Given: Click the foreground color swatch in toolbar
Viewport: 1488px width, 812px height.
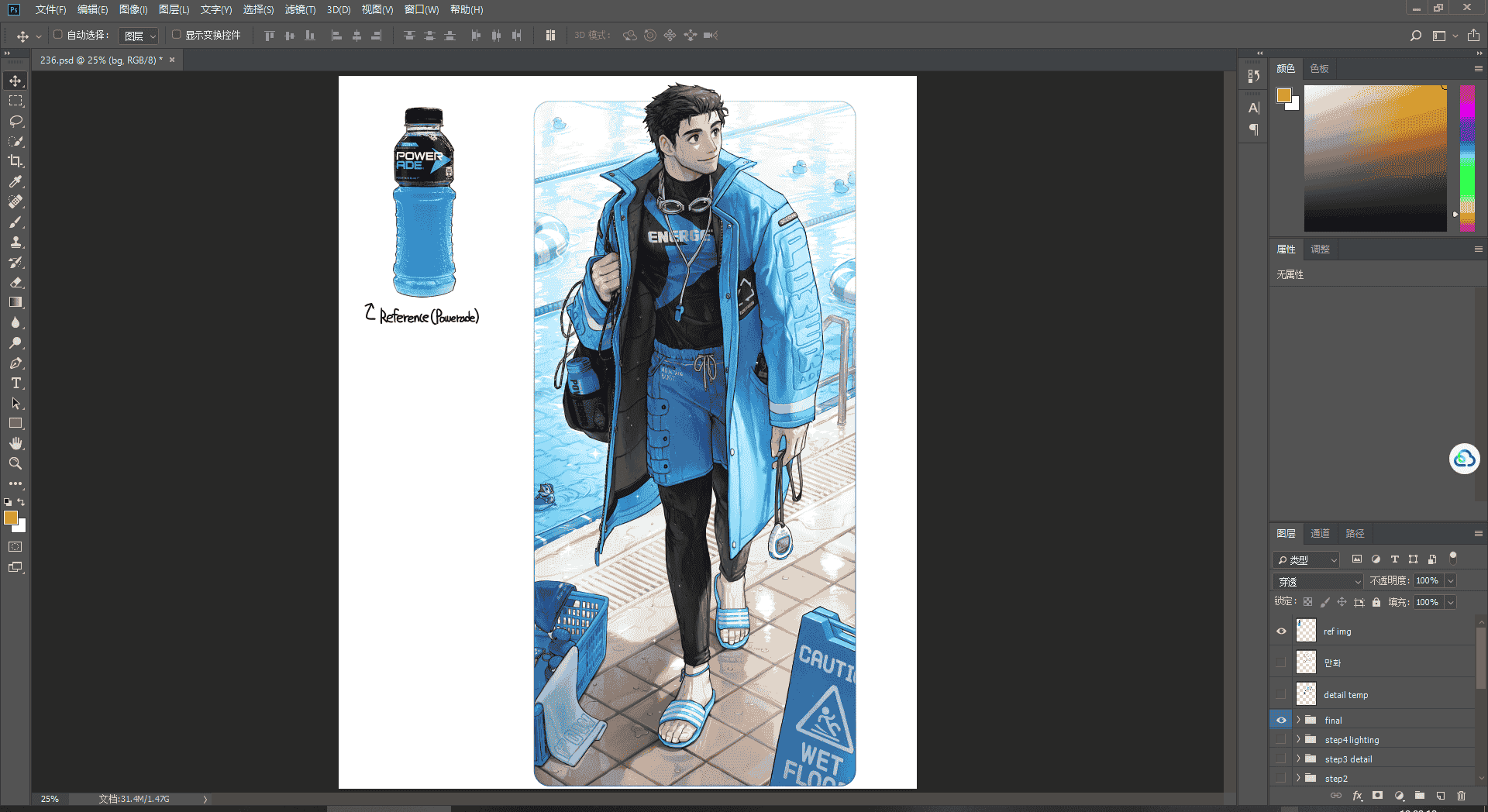Looking at the screenshot, I should [10, 518].
